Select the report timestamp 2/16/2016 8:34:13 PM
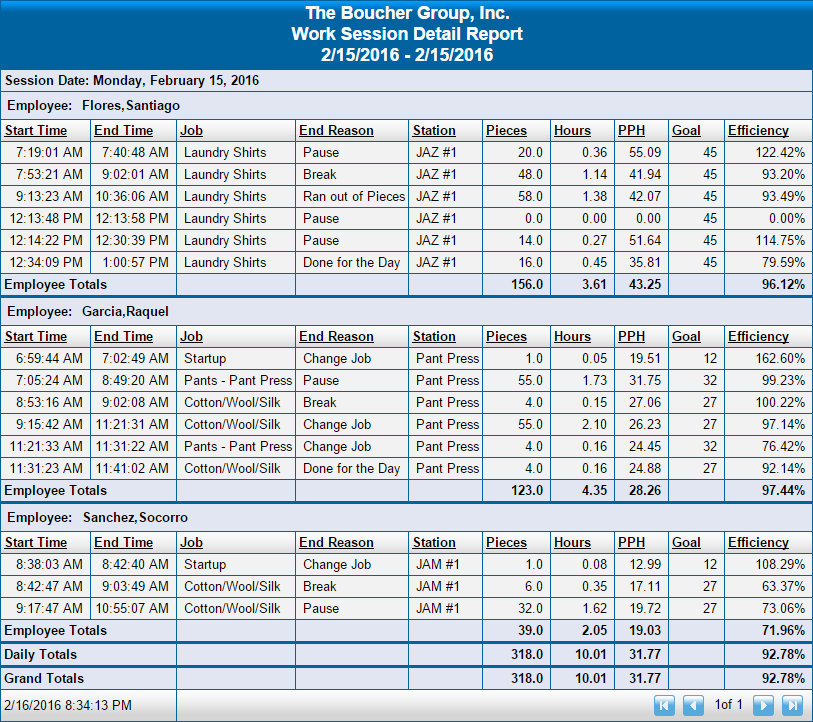The height and width of the screenshot is (722, 813). pyautogui.click(x=68, y=705)
